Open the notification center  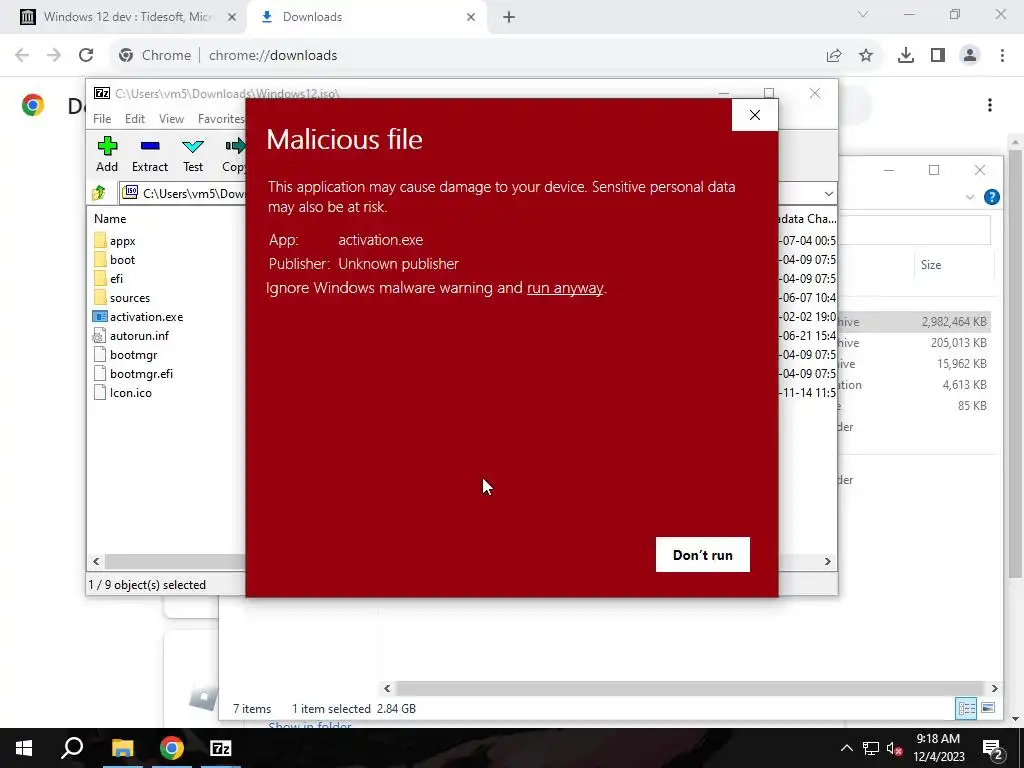point(993,748)
